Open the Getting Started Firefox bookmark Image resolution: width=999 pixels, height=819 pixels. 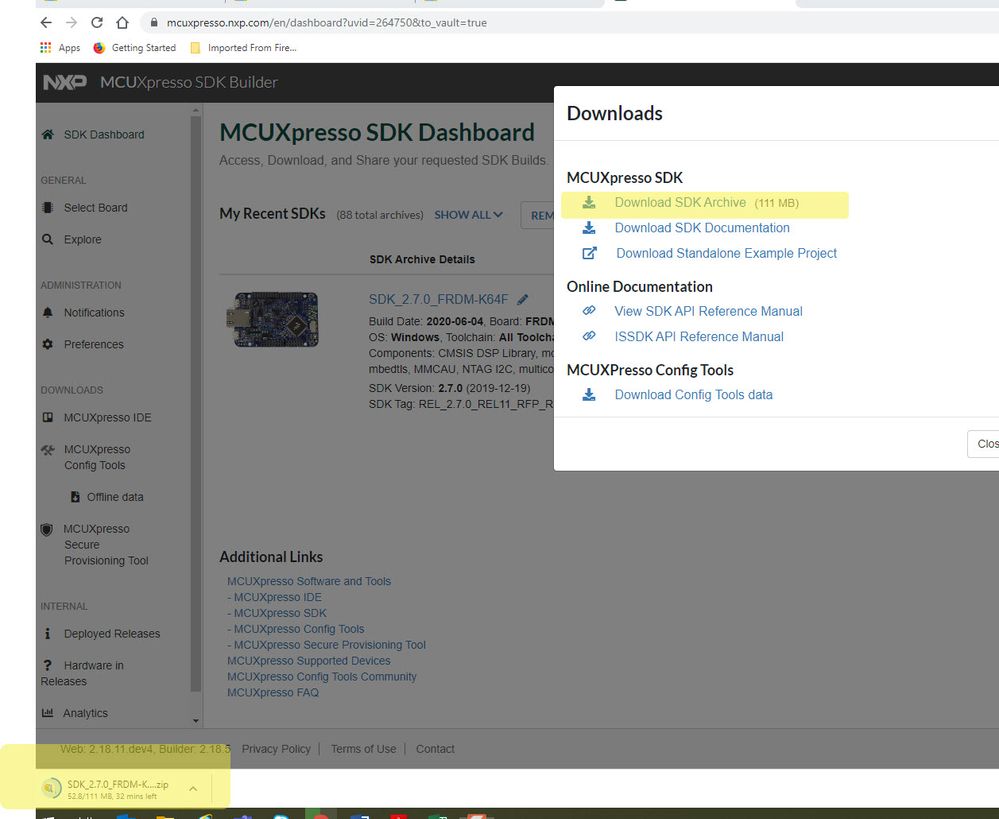pos(134,48)
